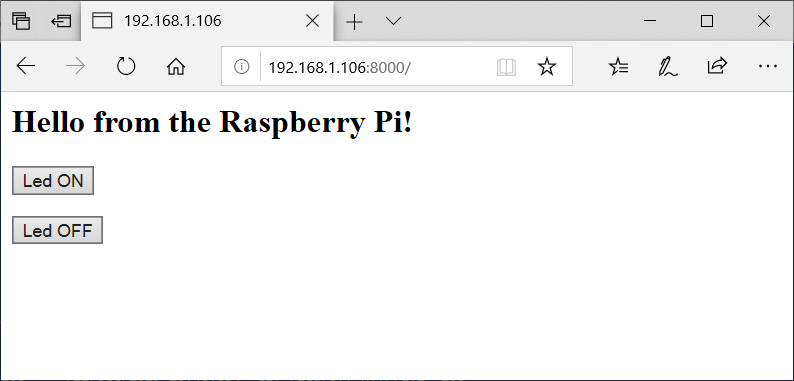Add this page to favorites

pos(547,66)
